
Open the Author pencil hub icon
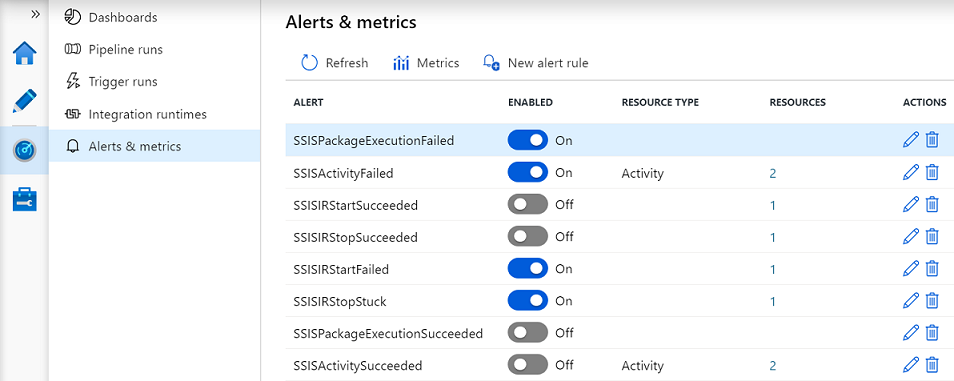pos(25,100)
